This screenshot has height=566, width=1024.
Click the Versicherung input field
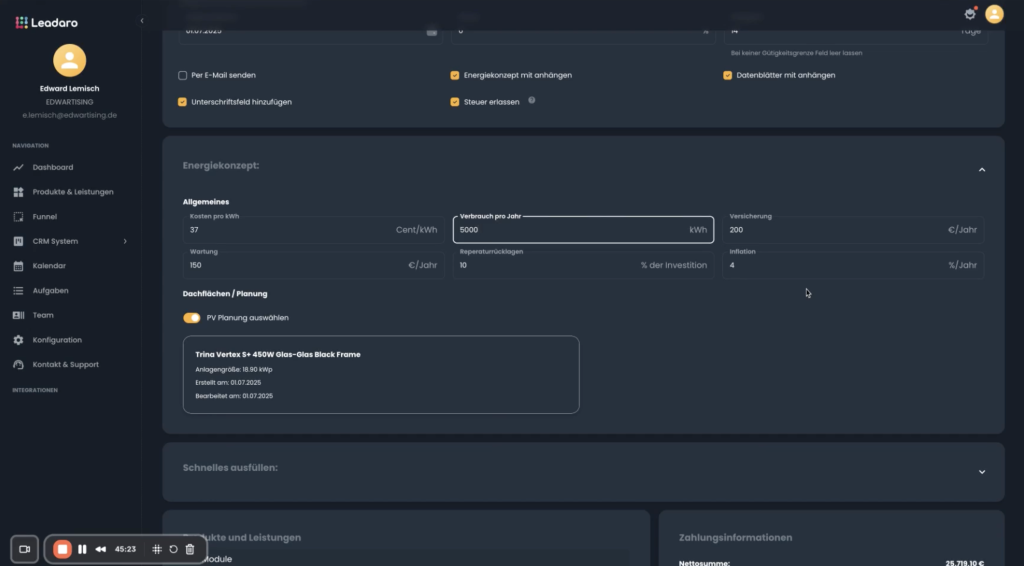[x=853, y=230]
